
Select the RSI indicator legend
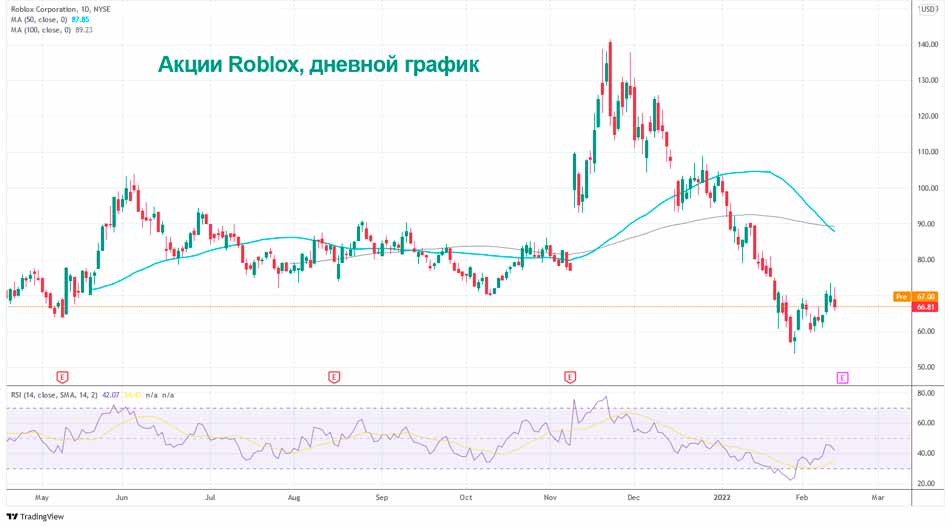(55, 395)
